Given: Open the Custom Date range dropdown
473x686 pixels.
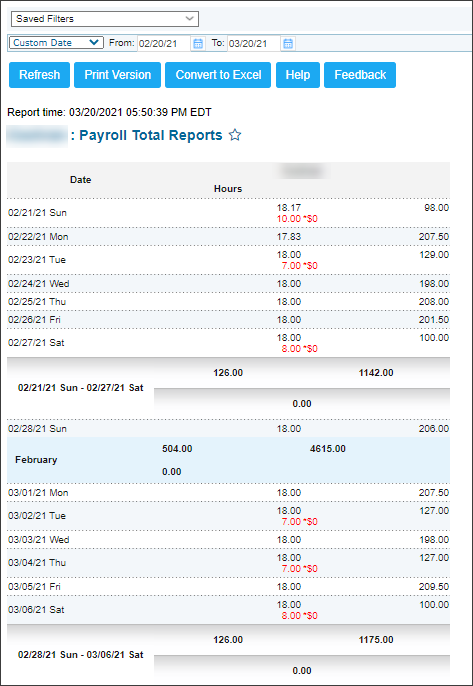Looking at the screenshot, I should (x=56, y=42).
